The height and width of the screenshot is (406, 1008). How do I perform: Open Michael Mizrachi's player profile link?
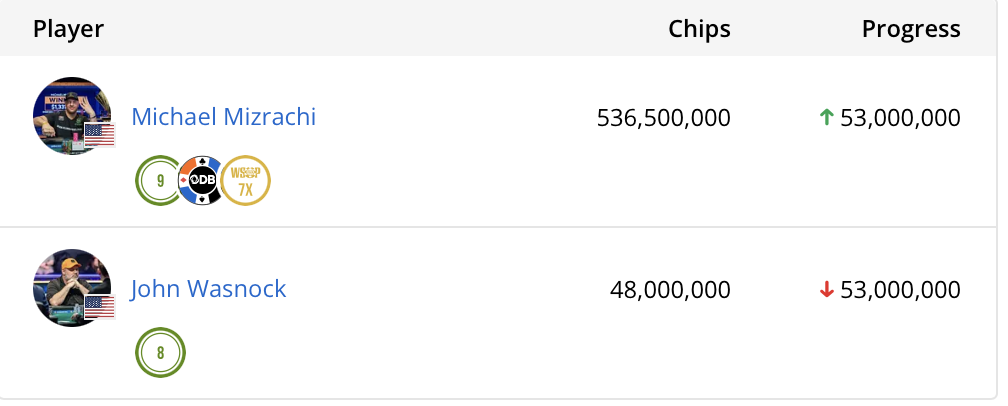[x=224, y=117]
